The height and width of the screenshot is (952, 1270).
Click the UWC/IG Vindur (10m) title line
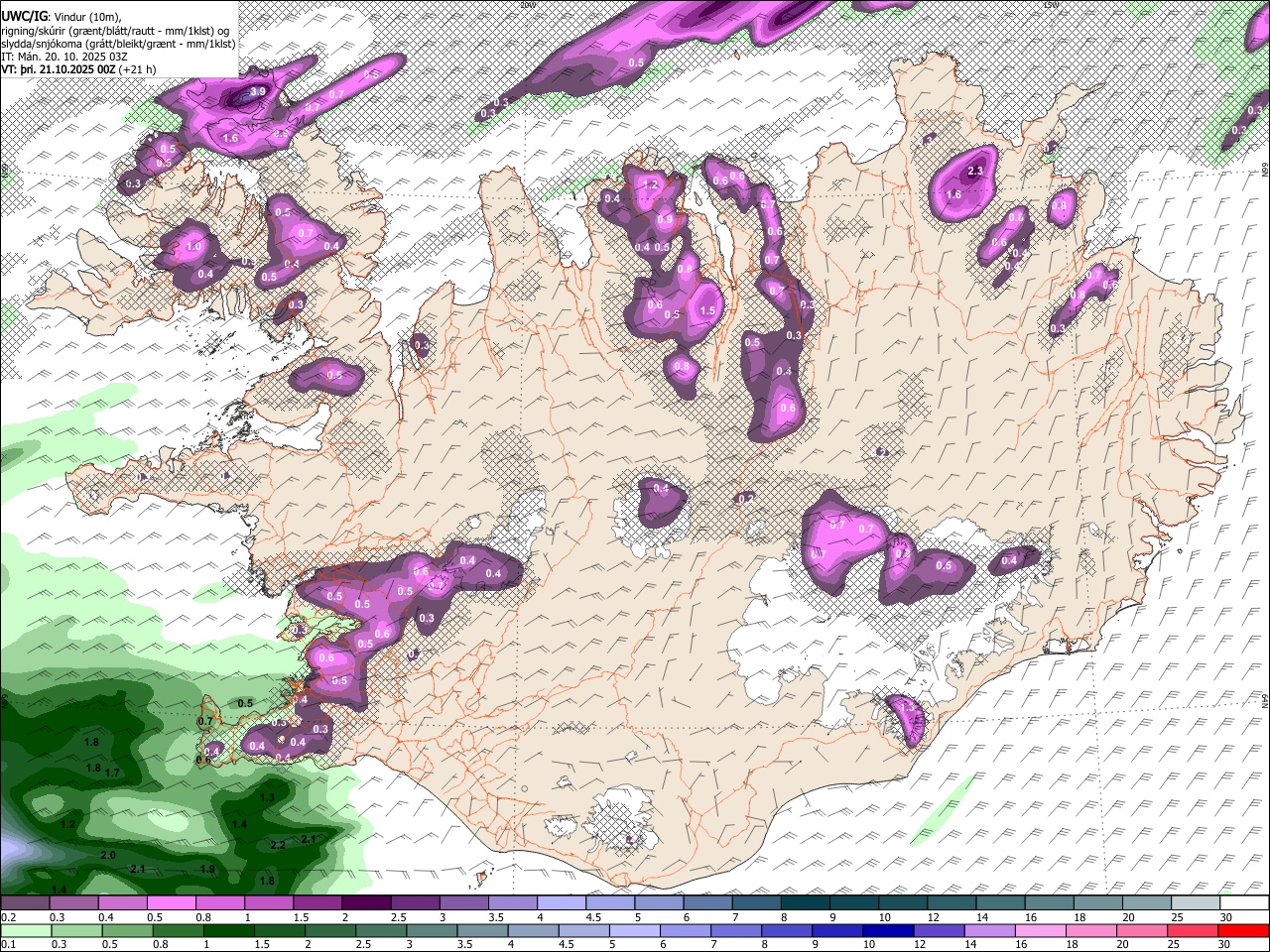click(x=62, y=15)
